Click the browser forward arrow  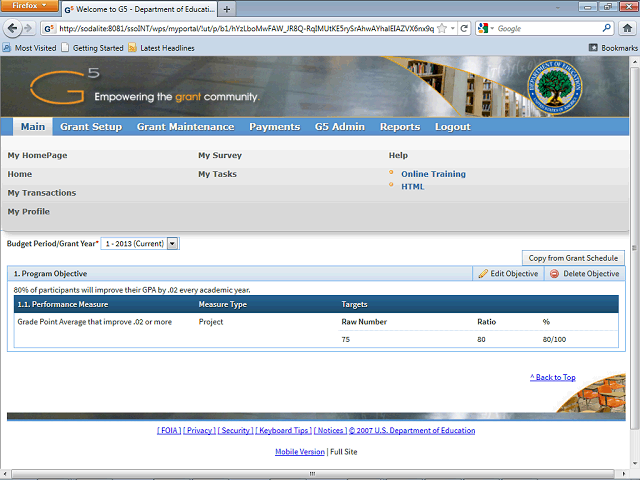tap(29, 28)
